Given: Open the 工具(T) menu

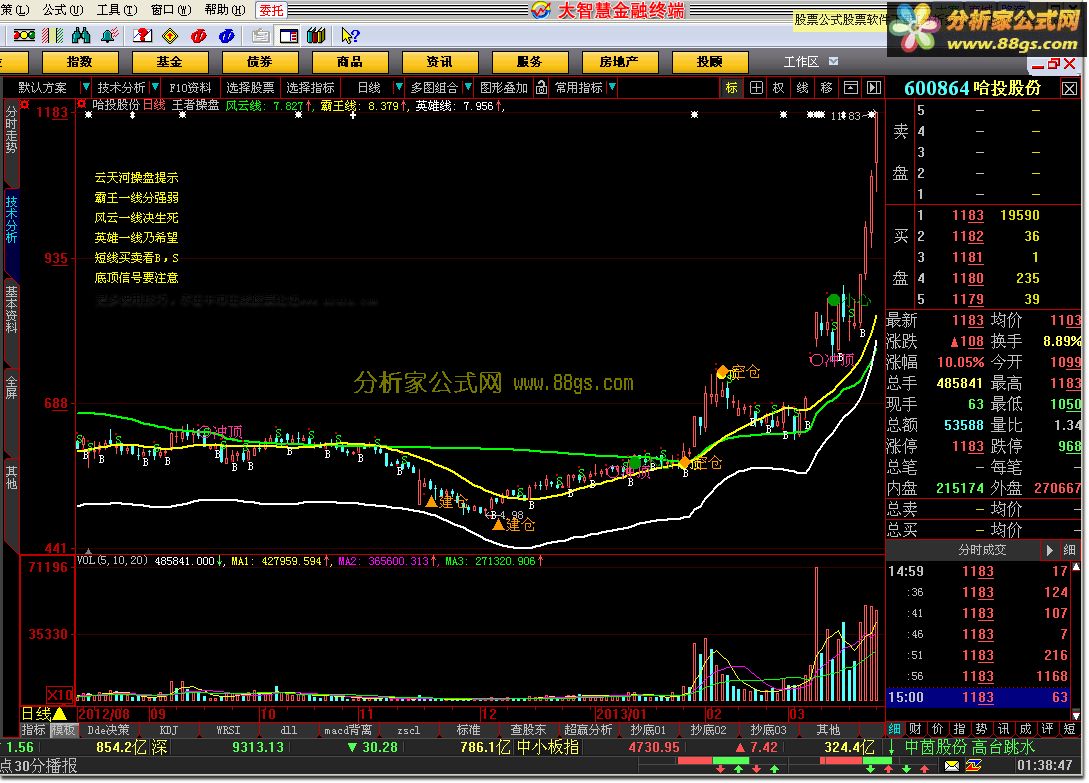Looking at the screenshot, I should 117,10.
